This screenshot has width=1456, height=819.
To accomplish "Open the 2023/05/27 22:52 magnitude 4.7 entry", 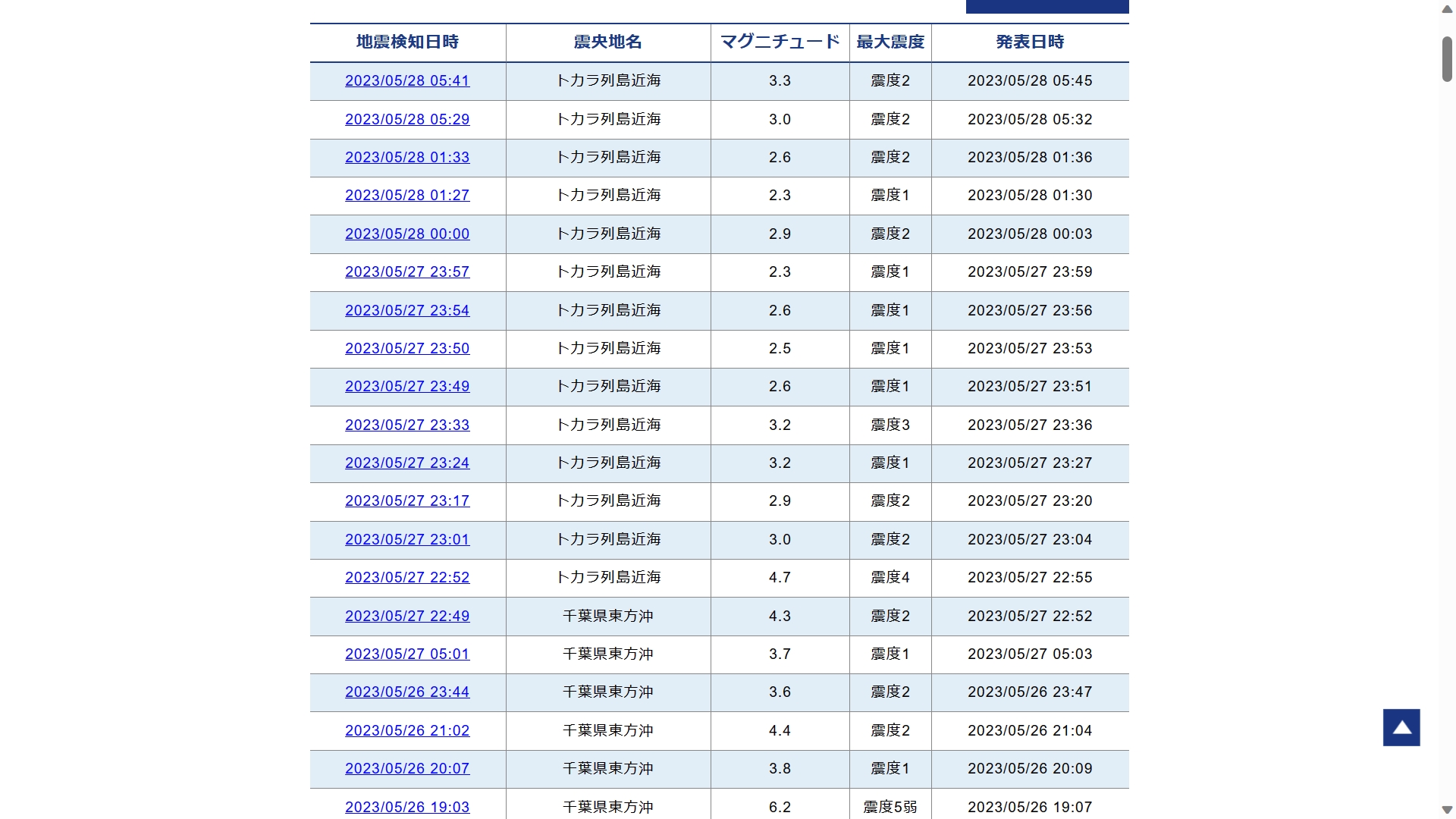I will tap(407, 577).
